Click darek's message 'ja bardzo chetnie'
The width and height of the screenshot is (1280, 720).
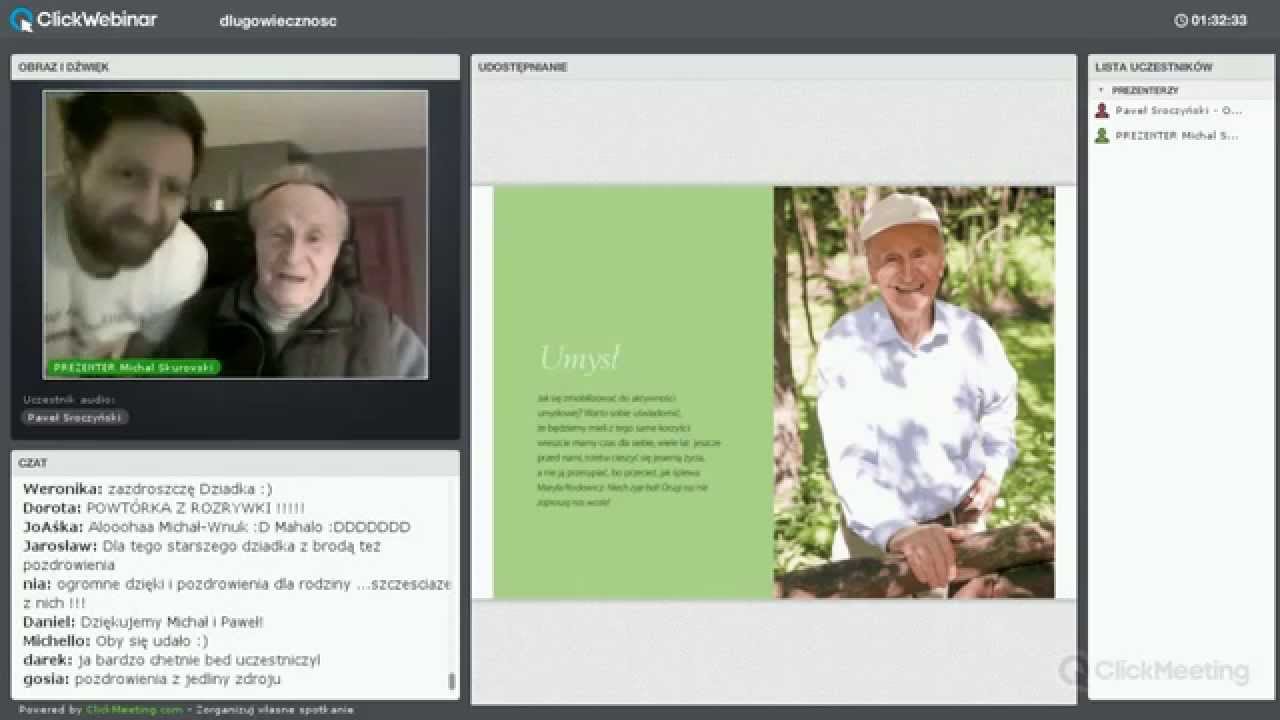coord(172,660)
